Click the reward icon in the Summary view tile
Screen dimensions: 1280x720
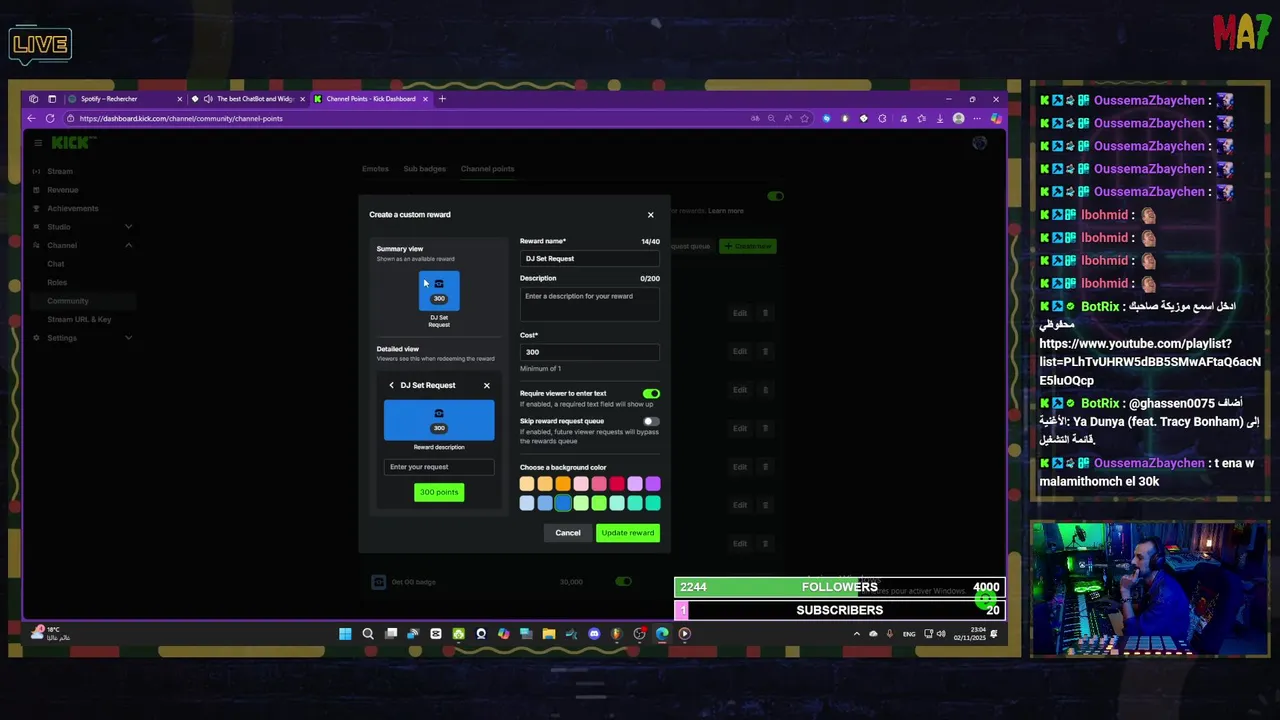pos(439,284)
